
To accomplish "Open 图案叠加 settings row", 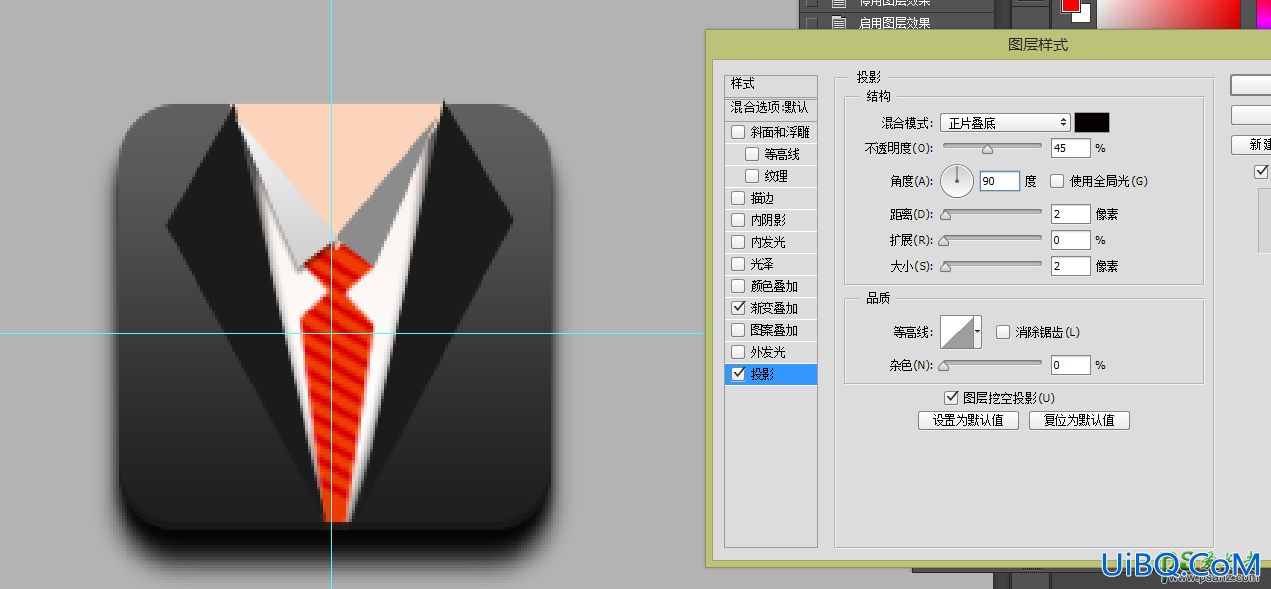I will [x=771, y=330].
